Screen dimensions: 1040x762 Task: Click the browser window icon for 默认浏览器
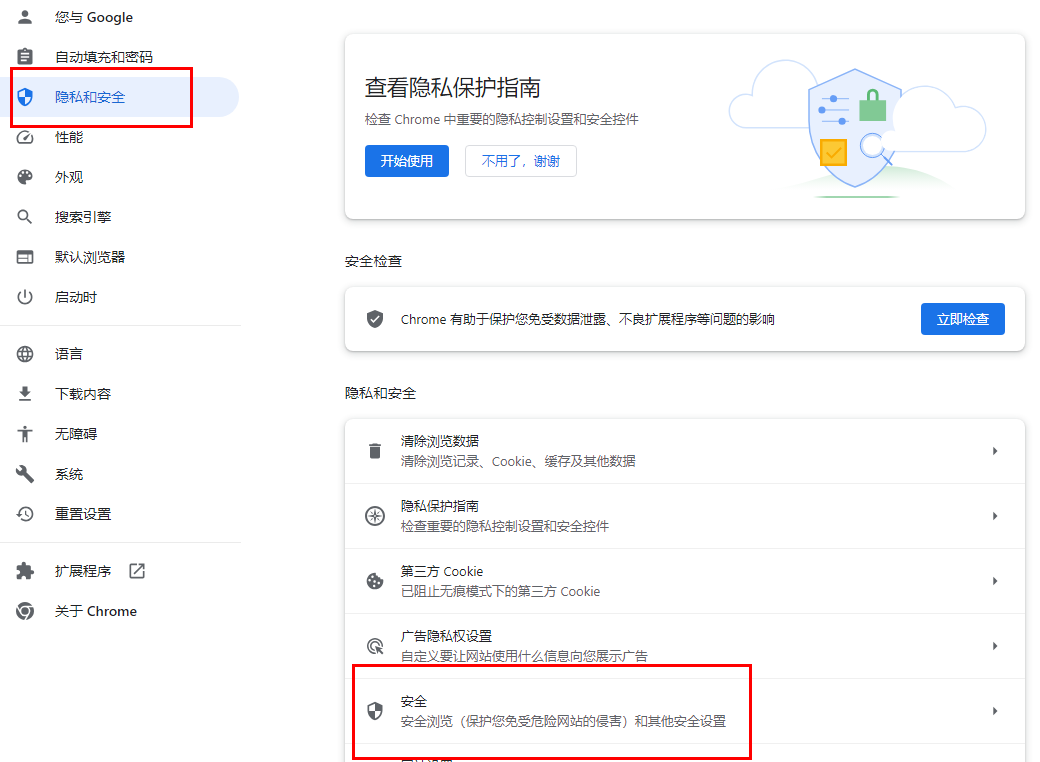point(25,257)
